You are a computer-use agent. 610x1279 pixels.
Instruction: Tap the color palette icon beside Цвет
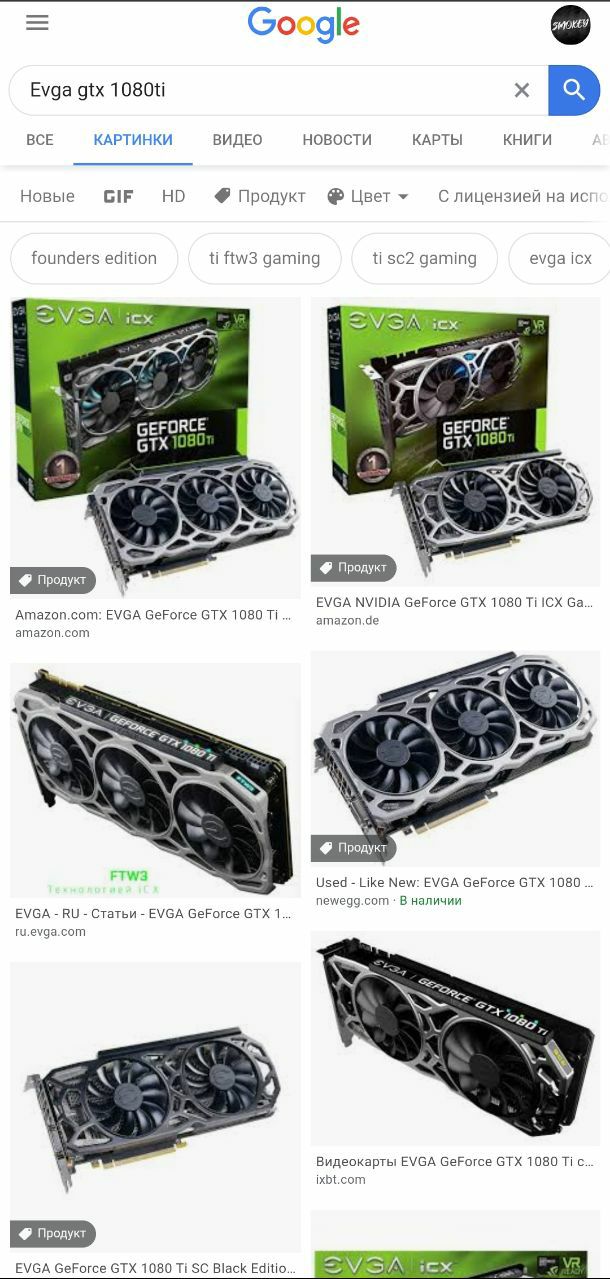[336, 196]
